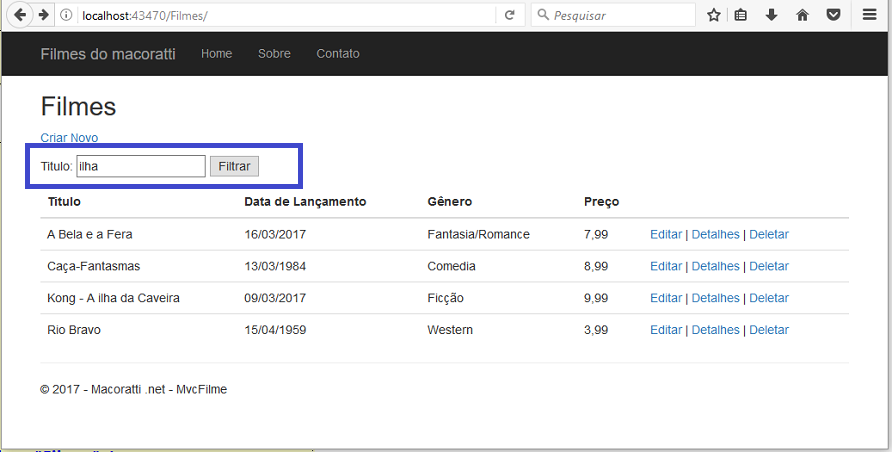Click the date 13/03/1984
892x452 pixels.
click(275, 266)
